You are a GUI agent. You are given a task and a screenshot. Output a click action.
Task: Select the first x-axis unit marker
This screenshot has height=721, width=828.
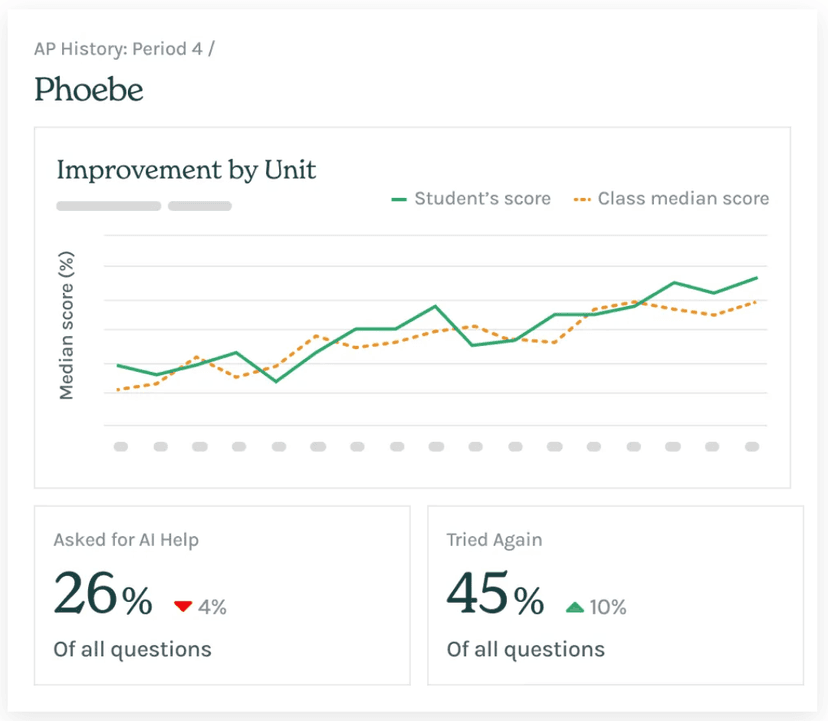click(120, 447)
